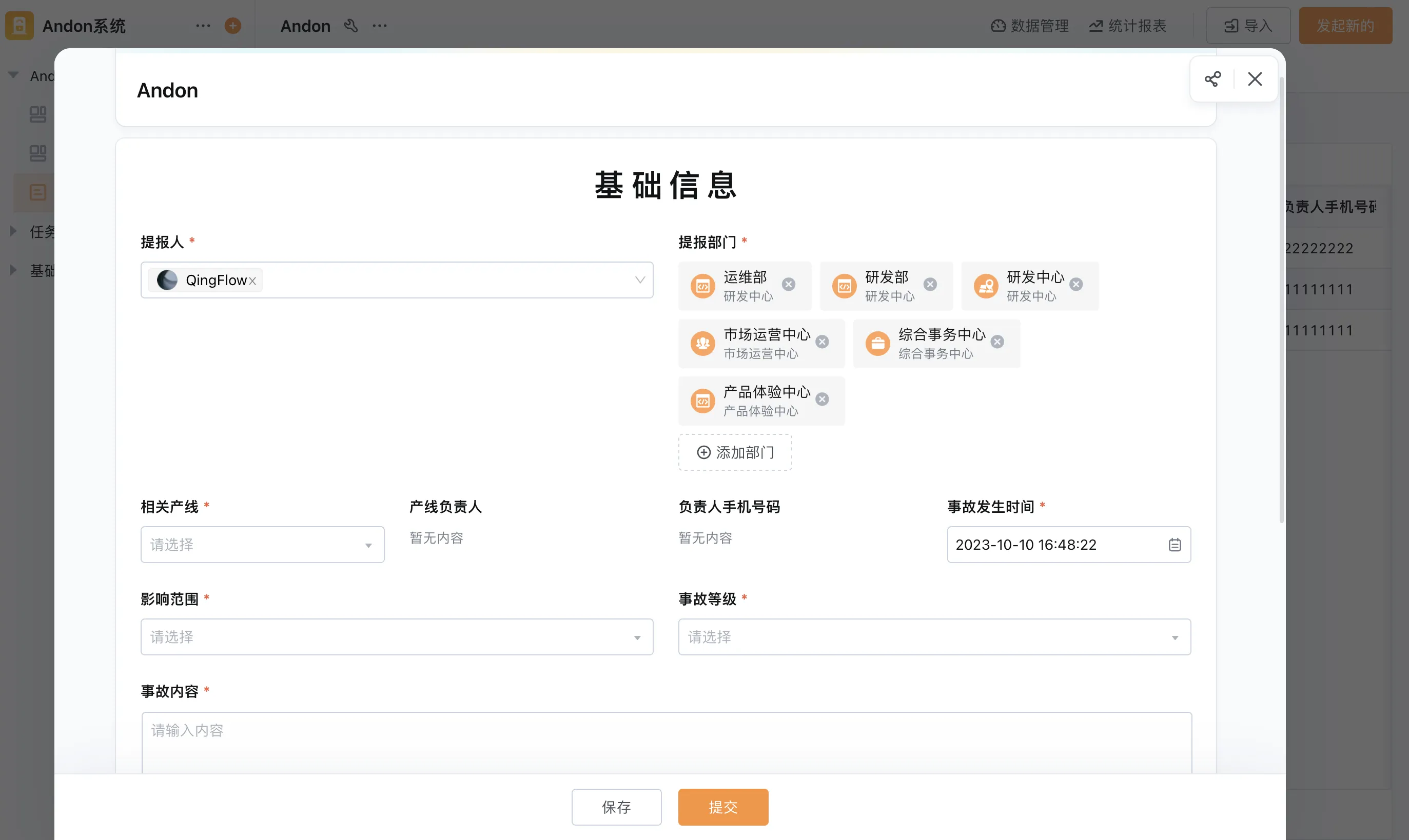Open the calendar icon for 事故发生时间
This screenshot has height=840, width=1409.
(x=1175, y=545)
